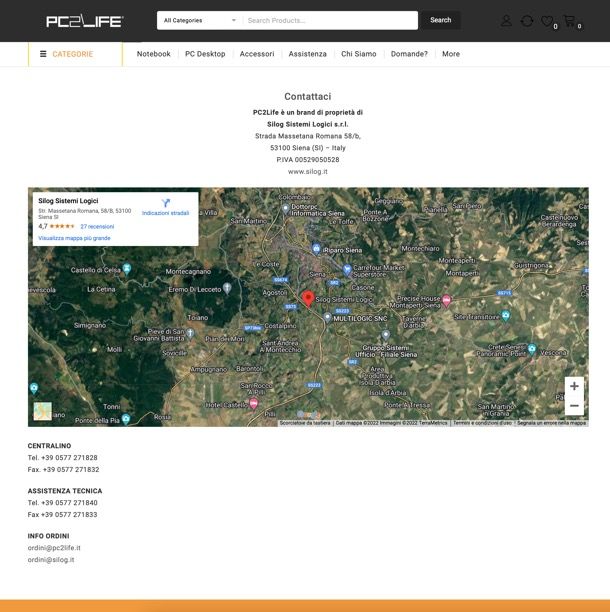Viewport: 610px width, 612px height.
Task: Click Termini e condizioni d'uso link
Action: point(482,423)
